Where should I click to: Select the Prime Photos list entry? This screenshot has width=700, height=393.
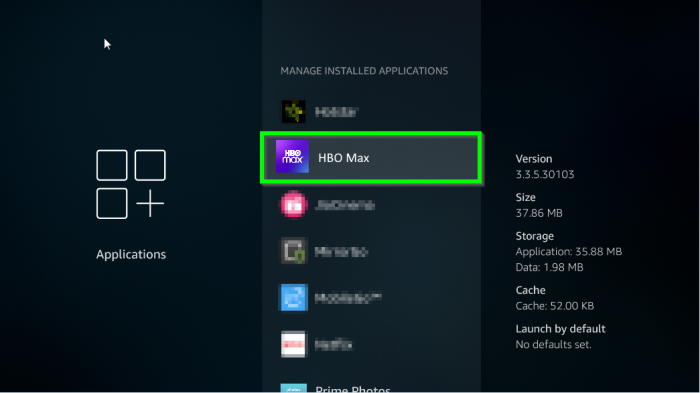coord(371,388)
